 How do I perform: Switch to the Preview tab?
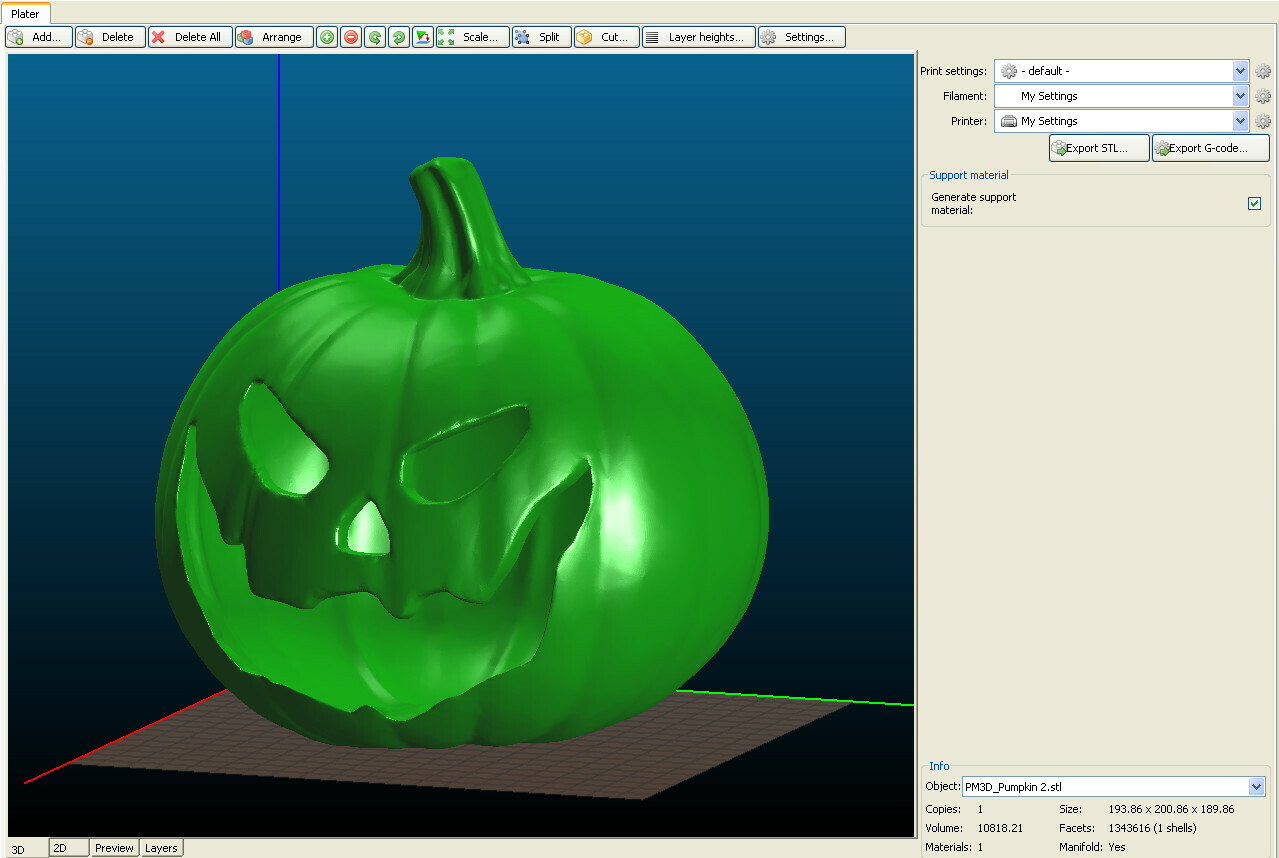coord(114,848)
